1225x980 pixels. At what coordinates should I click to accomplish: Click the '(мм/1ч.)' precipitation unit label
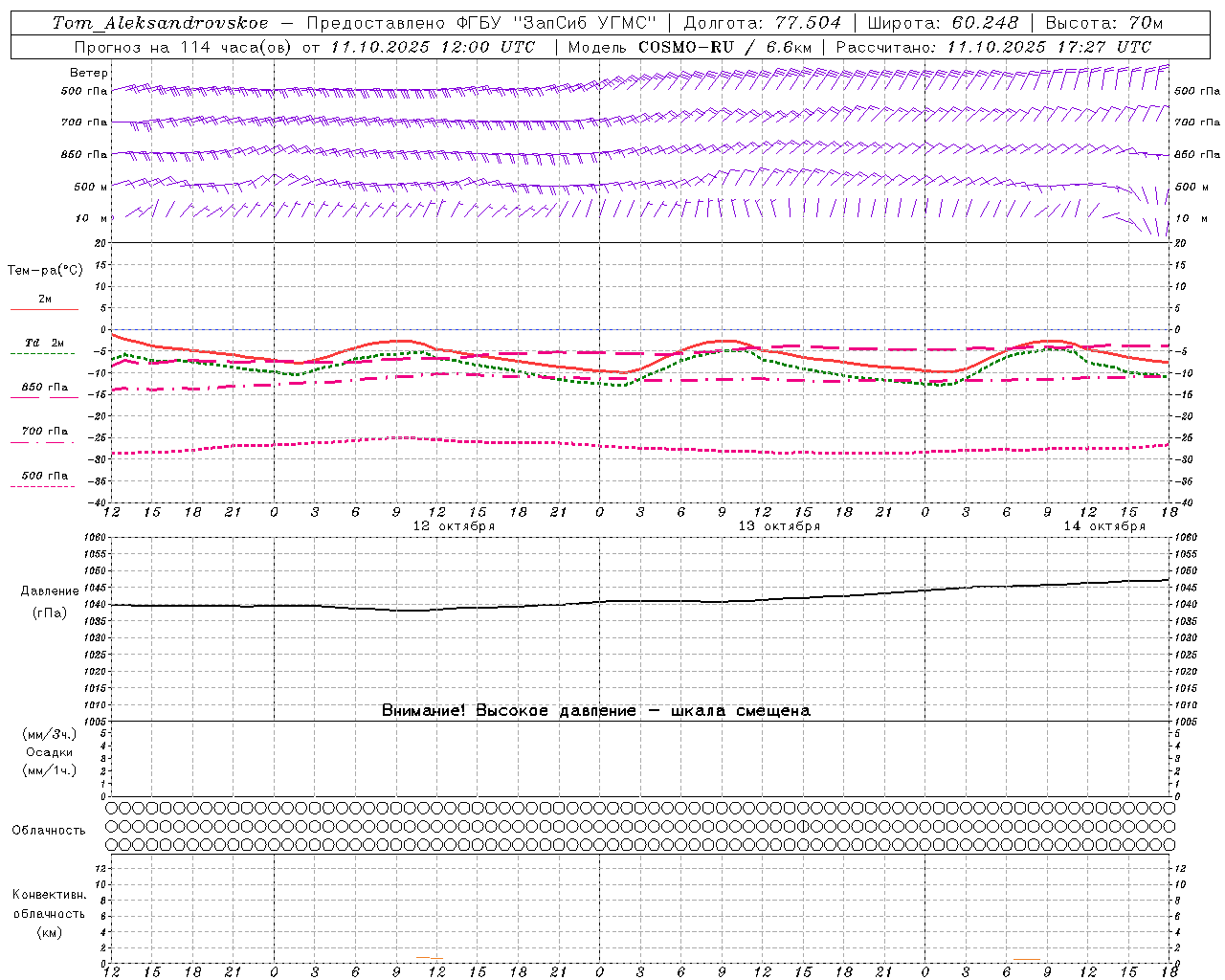coord(50,770)
